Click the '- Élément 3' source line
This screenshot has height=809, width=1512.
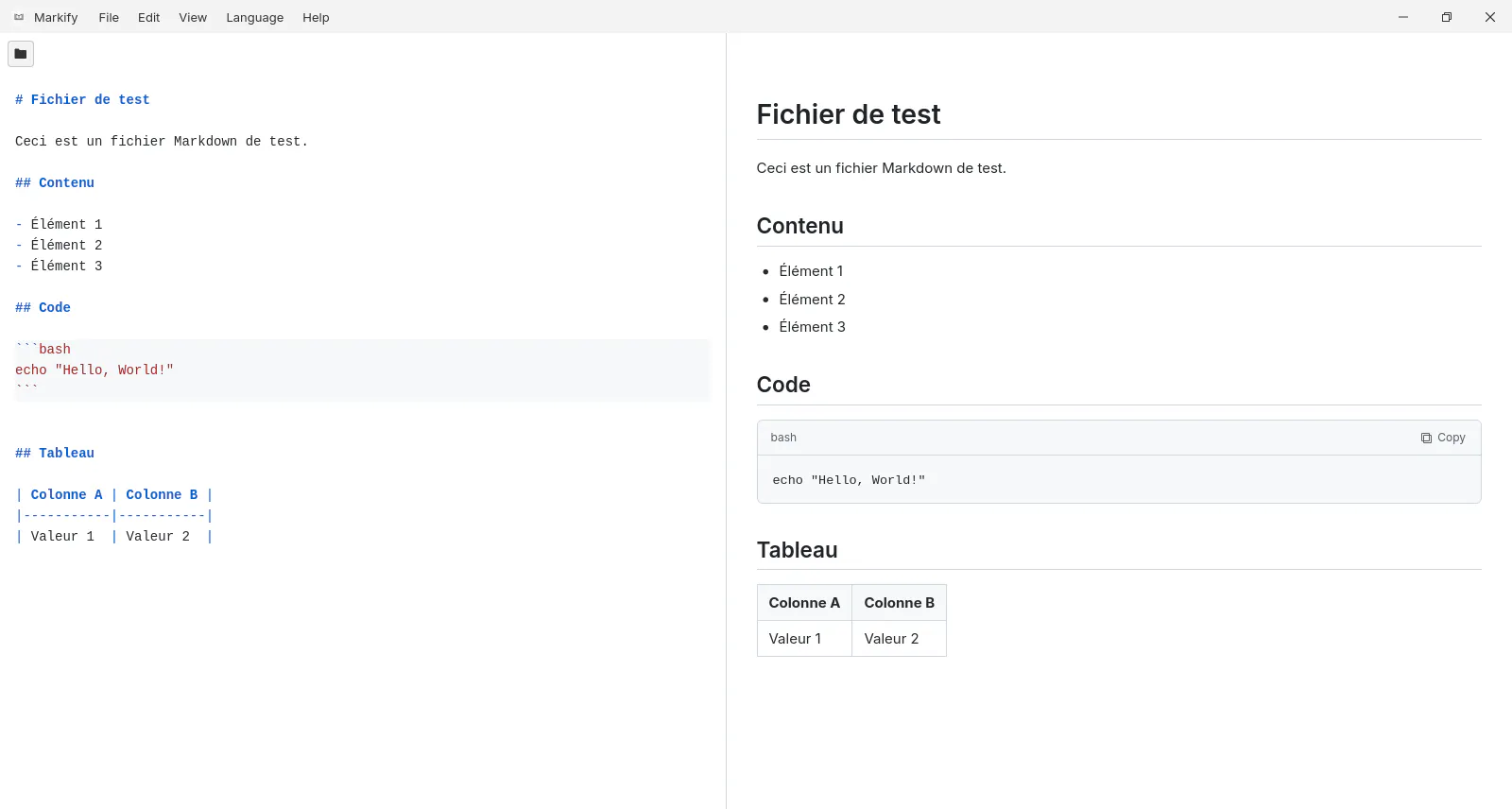pos(59,267)
